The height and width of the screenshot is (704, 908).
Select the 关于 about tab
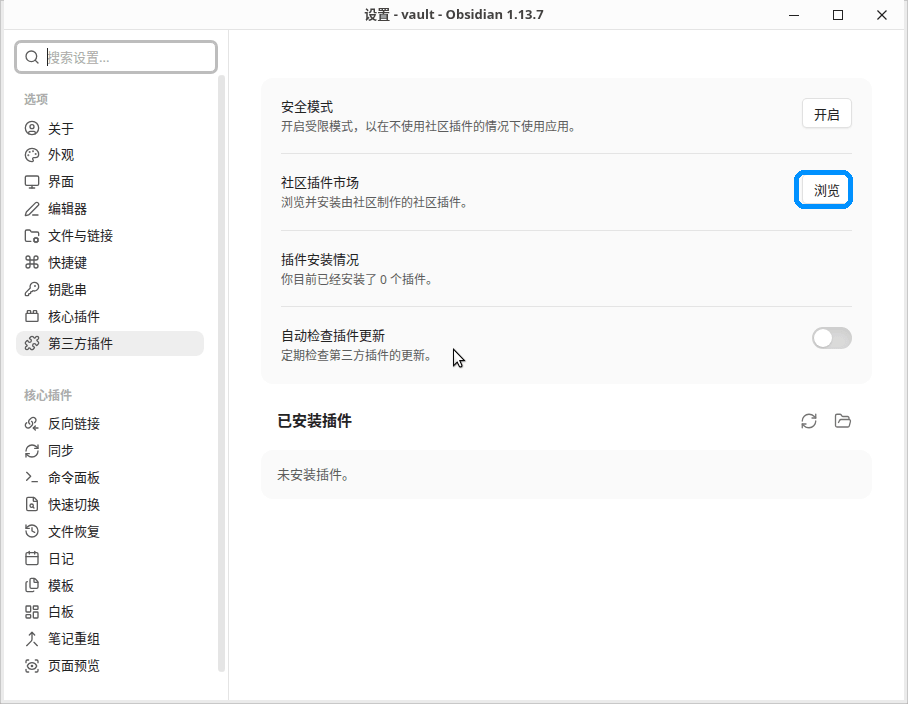pyautogui.click(x=110, y=129)
